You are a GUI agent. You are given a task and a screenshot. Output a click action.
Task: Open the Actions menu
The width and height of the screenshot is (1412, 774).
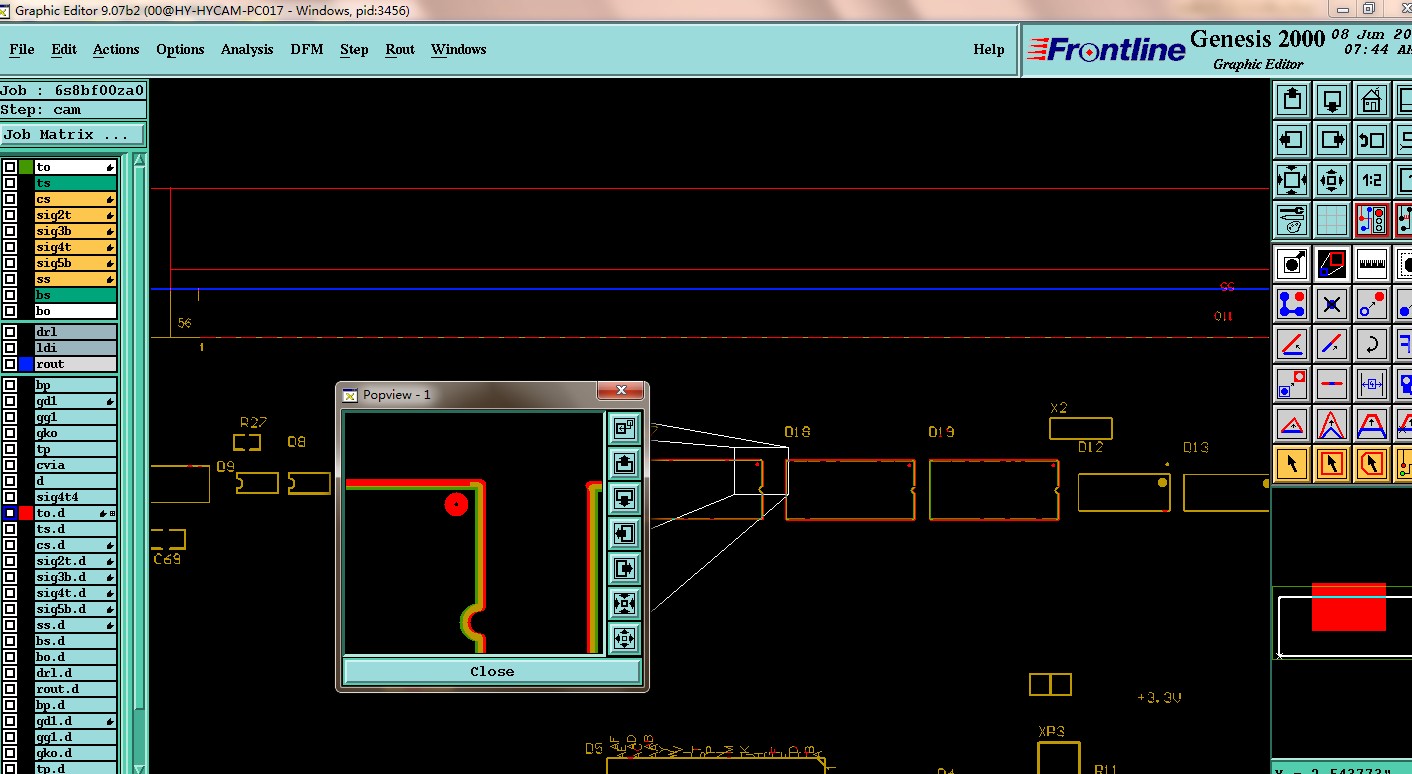click(116, 49)
